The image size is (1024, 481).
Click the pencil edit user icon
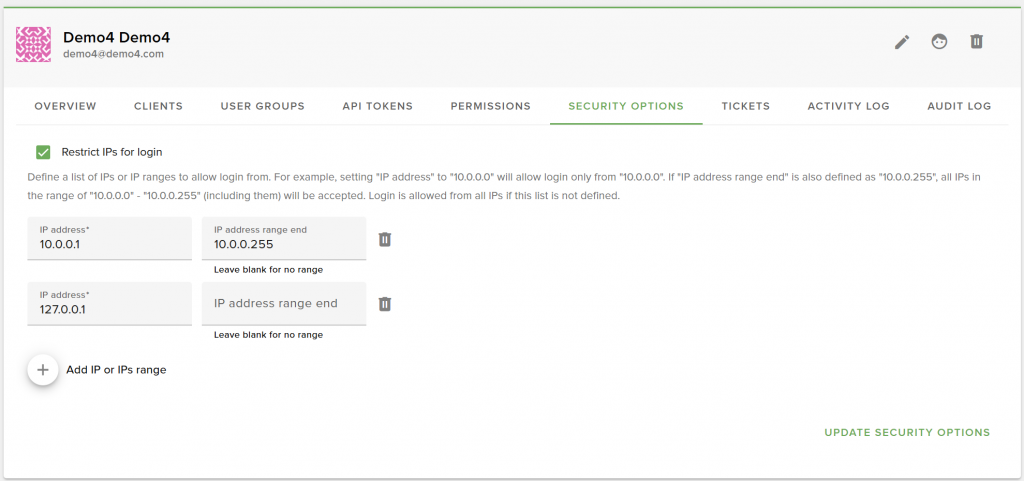pos(902,42)
